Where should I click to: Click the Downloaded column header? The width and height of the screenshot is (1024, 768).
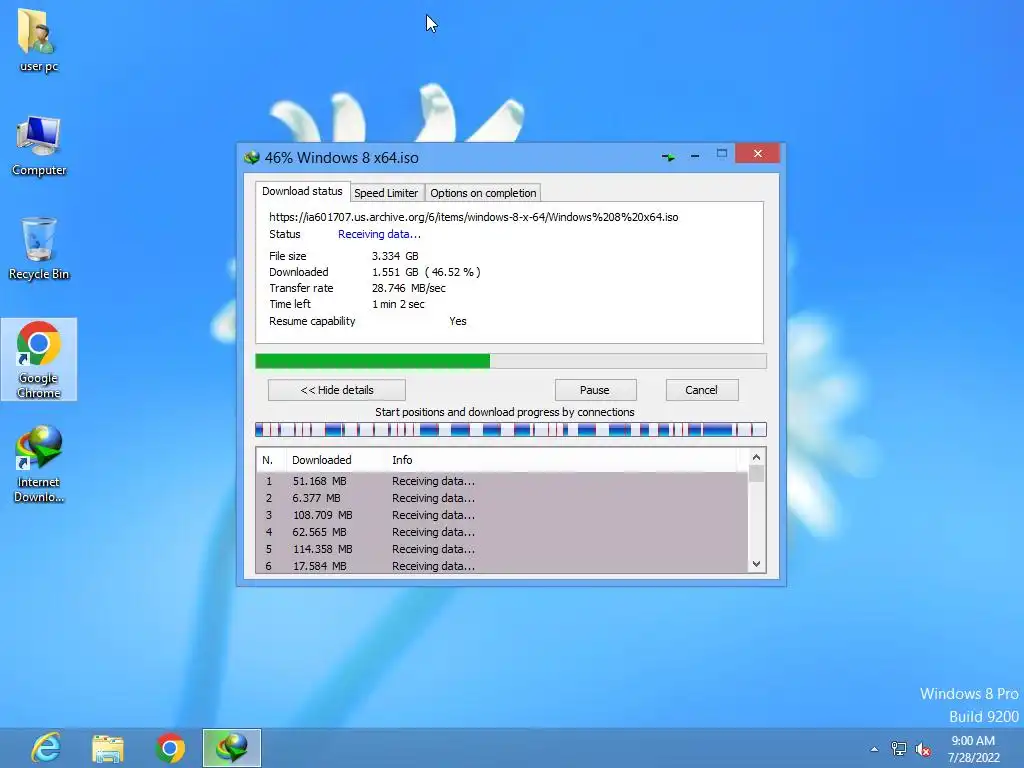pos(336,460)
